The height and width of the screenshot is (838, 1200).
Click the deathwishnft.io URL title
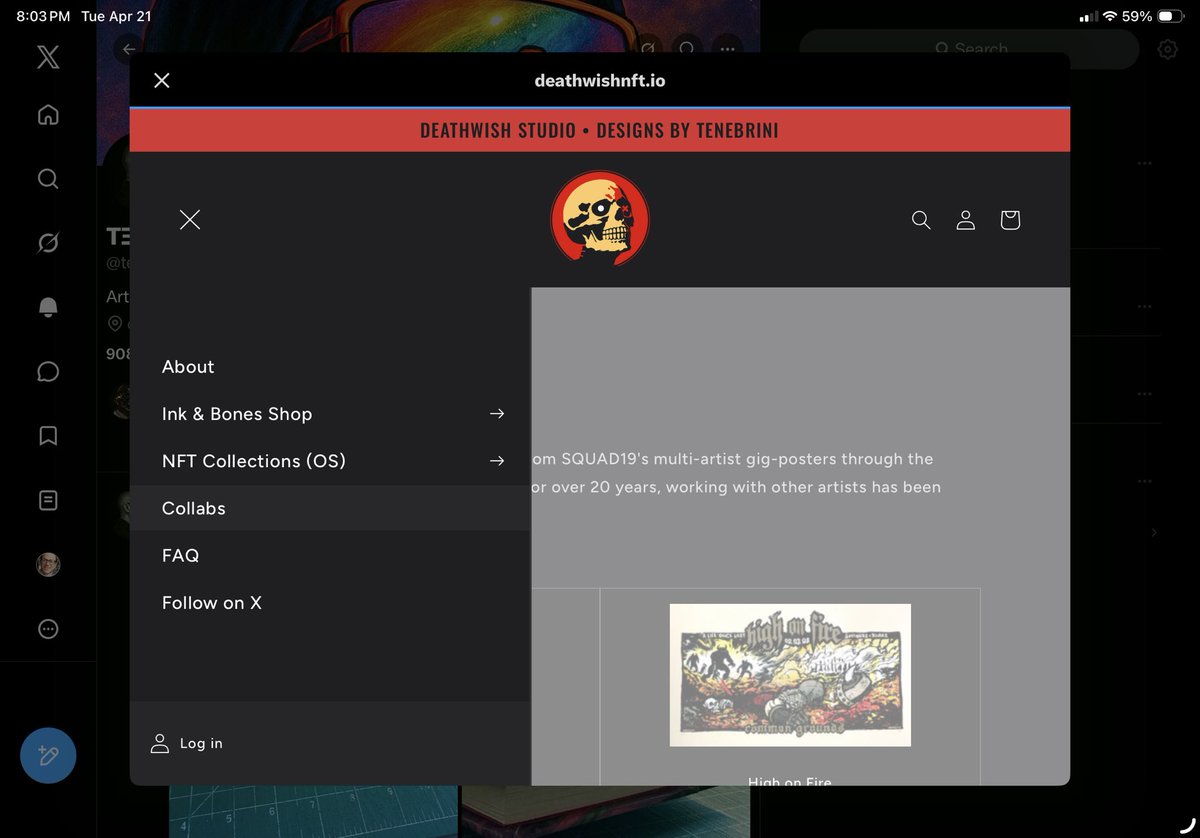coord(600,80)
